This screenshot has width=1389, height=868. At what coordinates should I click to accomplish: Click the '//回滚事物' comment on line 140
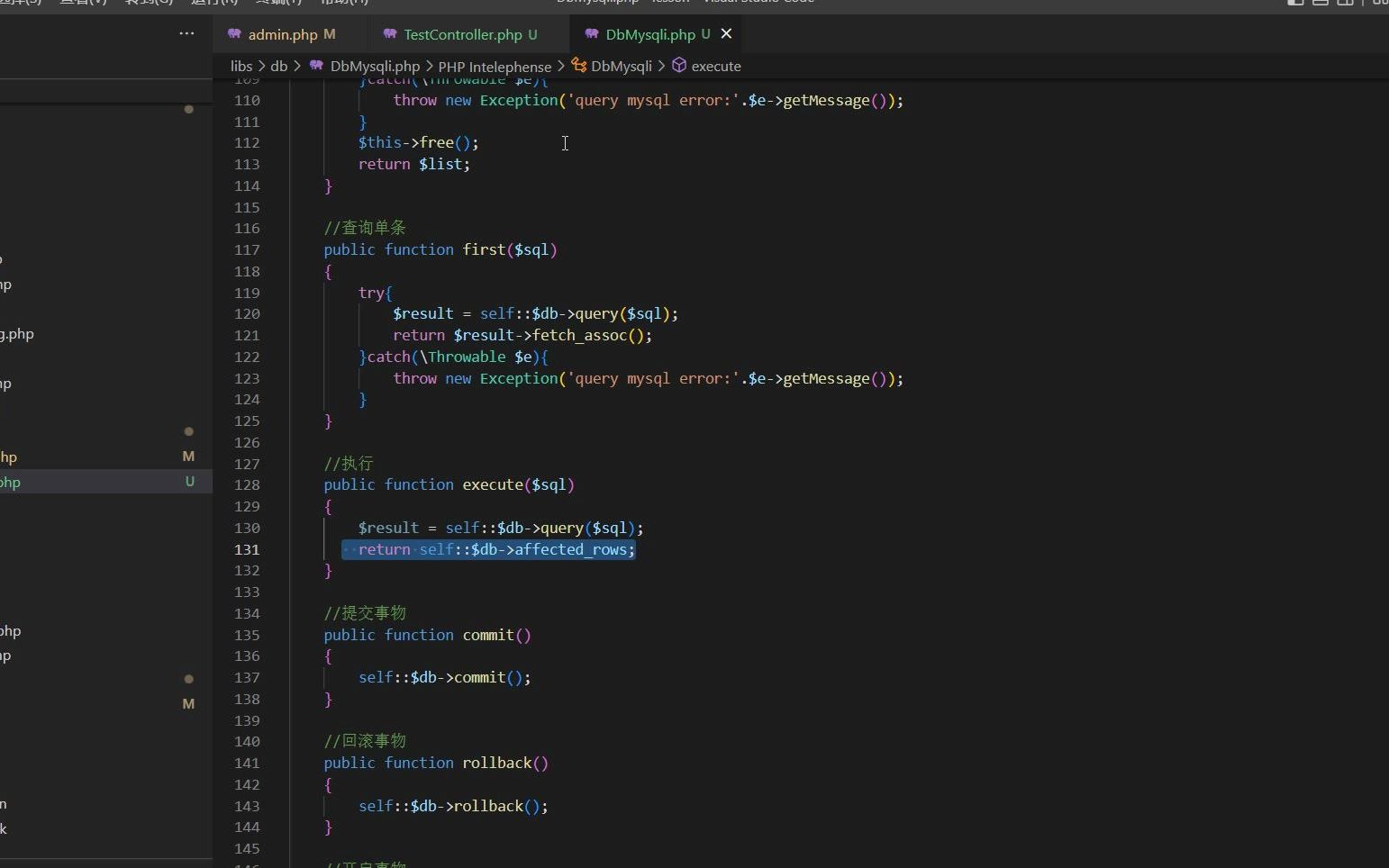[365, 741]
